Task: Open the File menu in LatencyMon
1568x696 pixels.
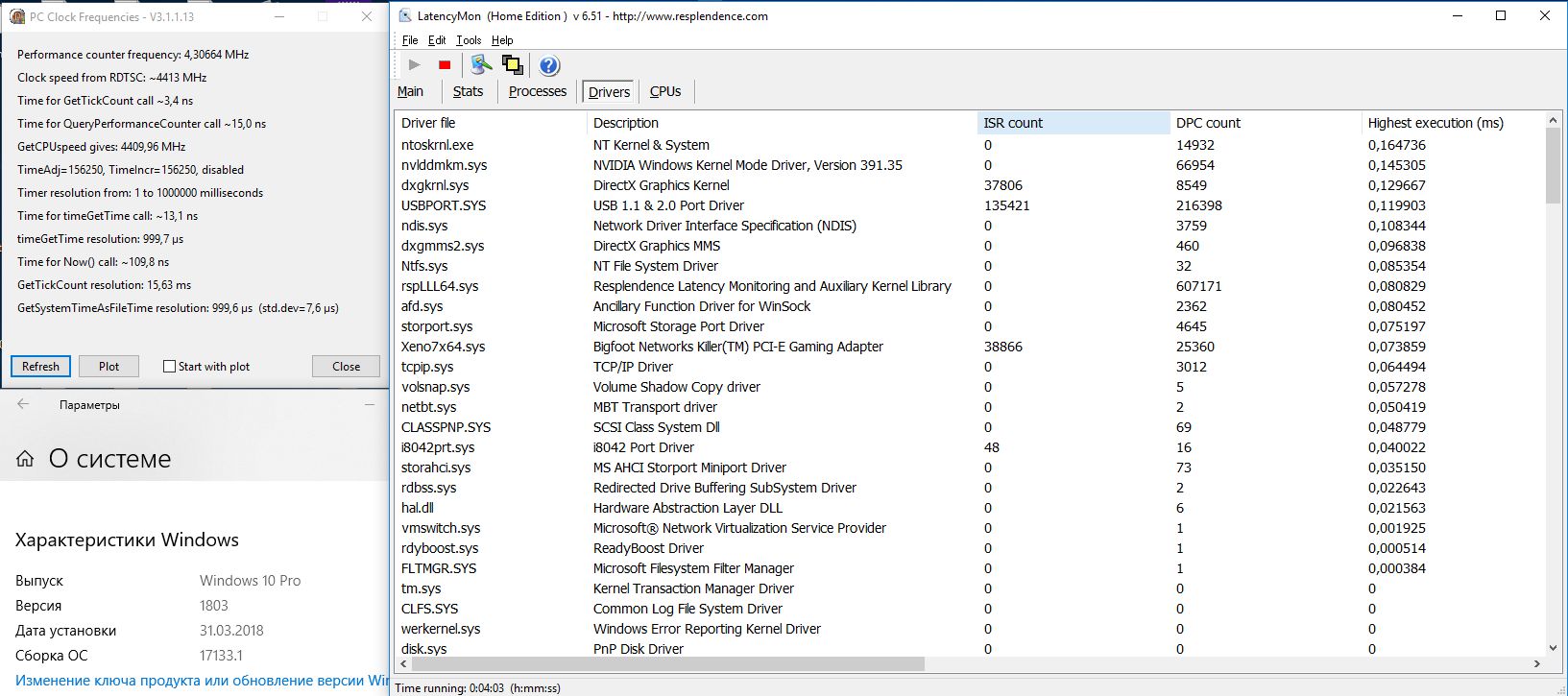Action: click(x=410, y=40)
